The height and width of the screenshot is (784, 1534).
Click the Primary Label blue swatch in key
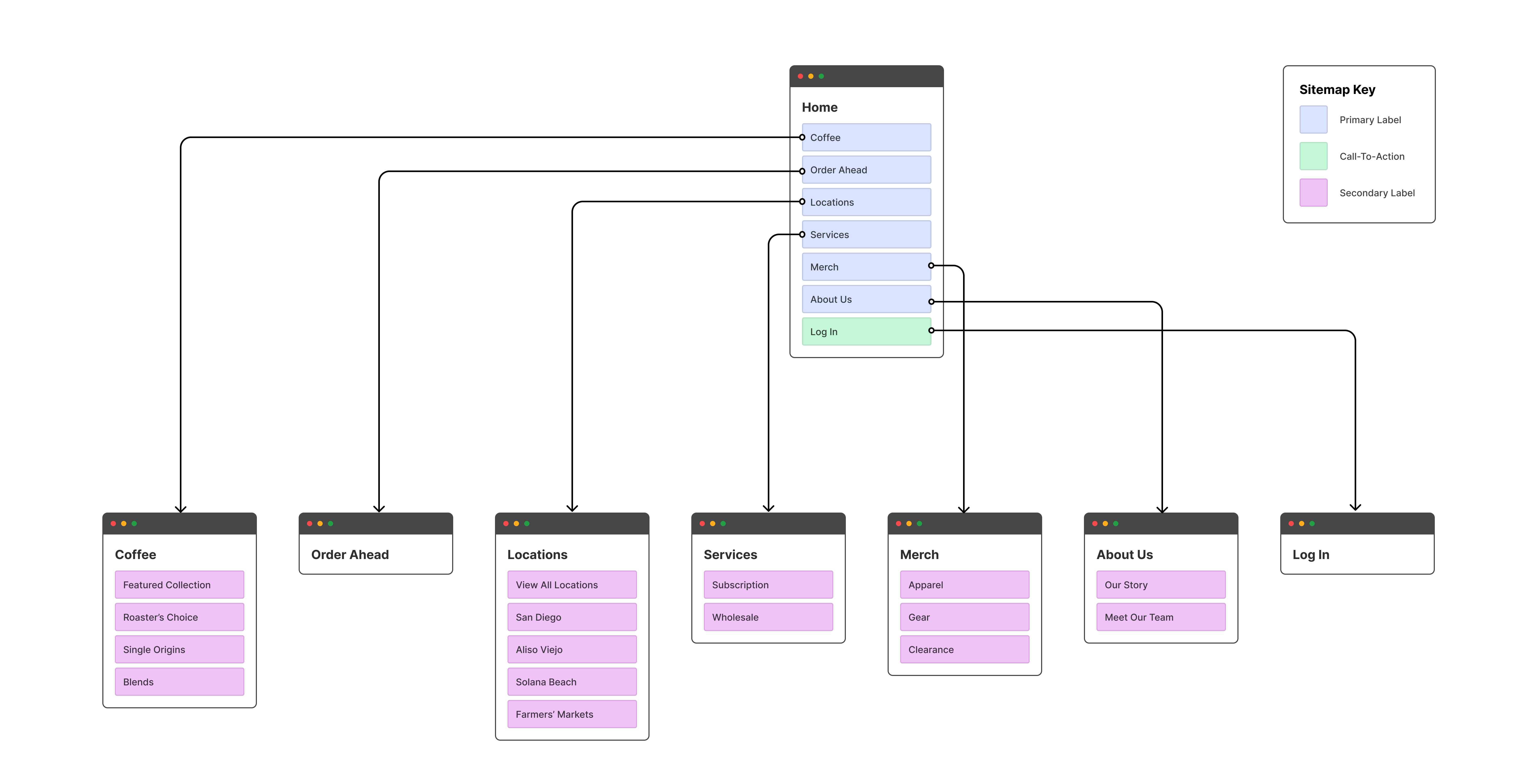[x=1313, y=120]
